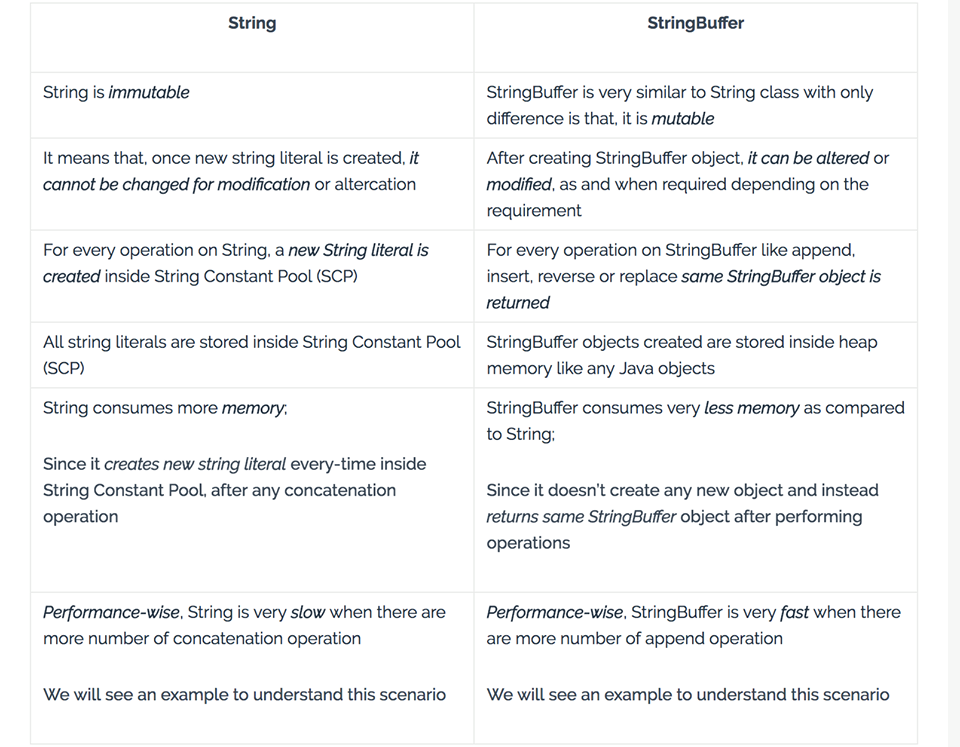The height and width of the screenshot is (747, 960).
Task: Click the returns same StringBuffer italic text
Action: [x=581, y=517]
